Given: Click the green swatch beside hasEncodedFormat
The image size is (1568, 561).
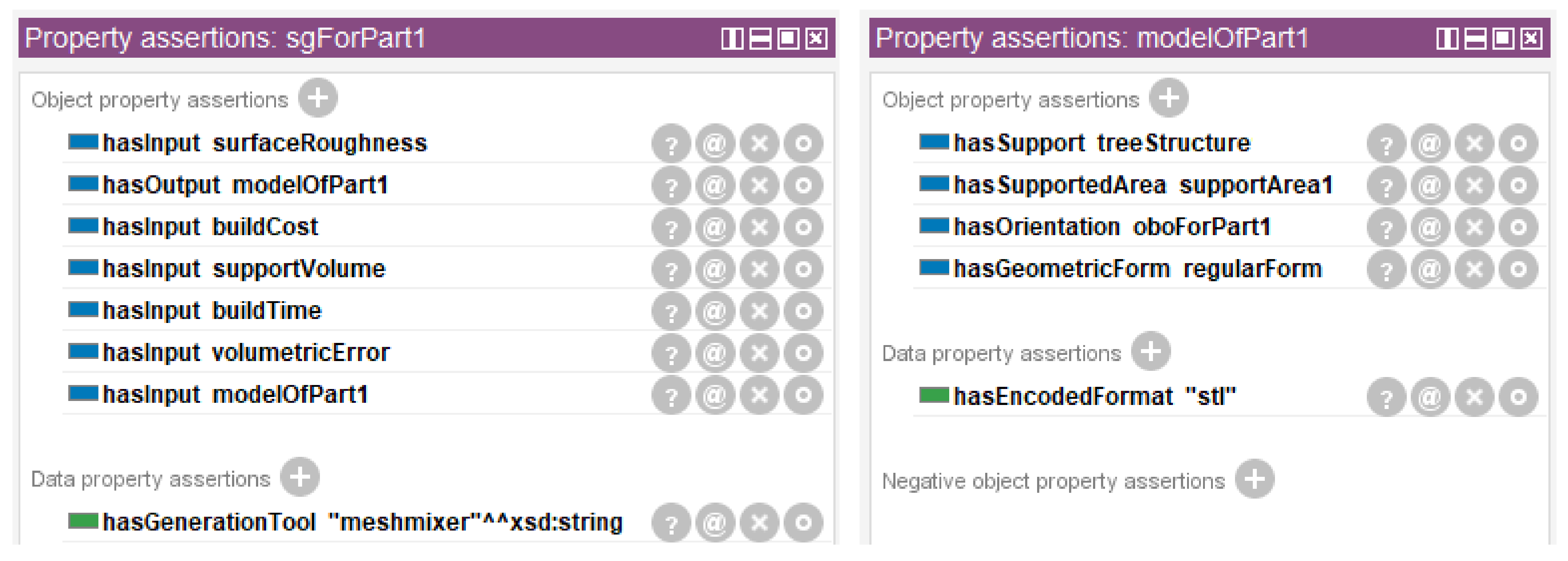Looking at the screenshot, I should click(933, 396).
